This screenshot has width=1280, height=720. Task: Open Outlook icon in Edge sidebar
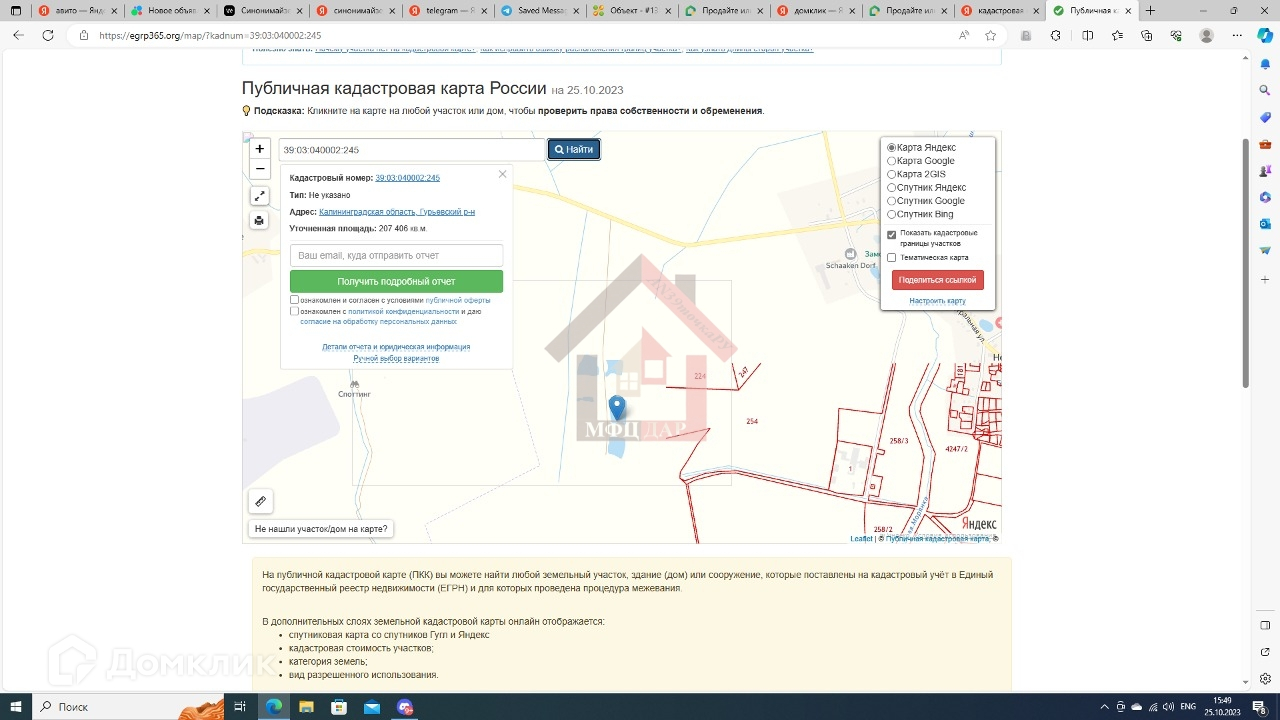coord(1265,224)
